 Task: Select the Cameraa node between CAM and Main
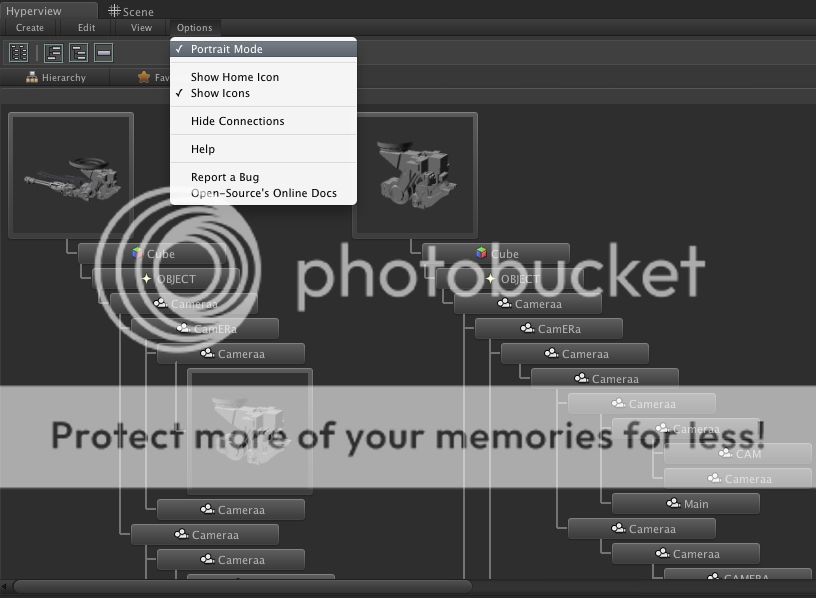[x=738, y=478]
